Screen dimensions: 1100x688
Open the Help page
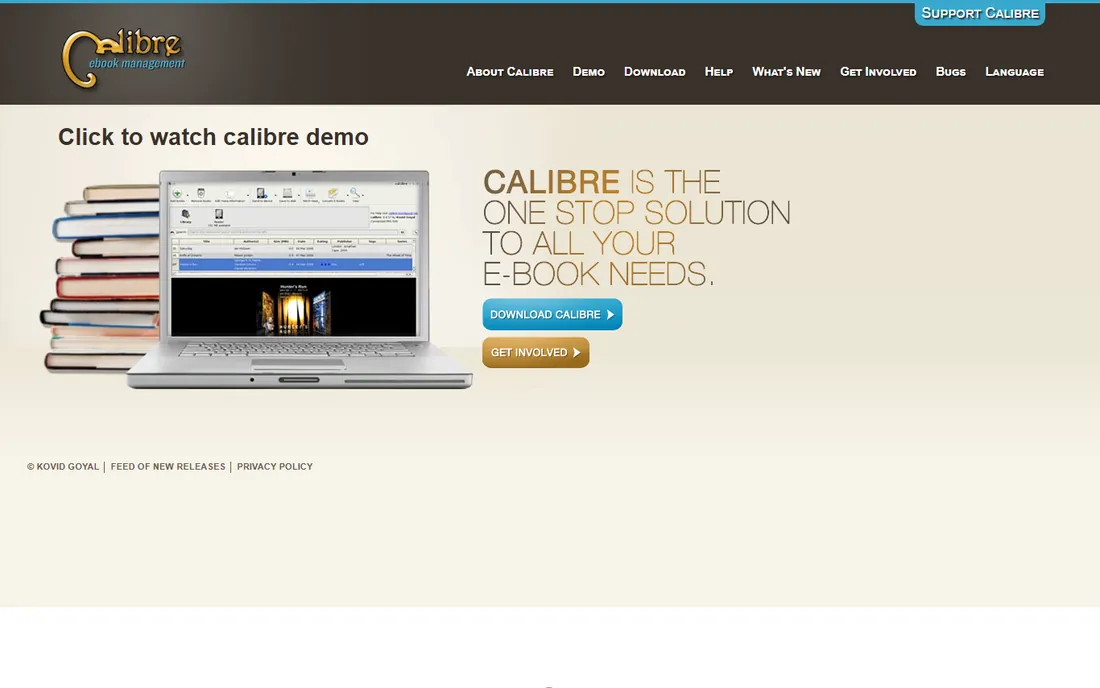718,72
